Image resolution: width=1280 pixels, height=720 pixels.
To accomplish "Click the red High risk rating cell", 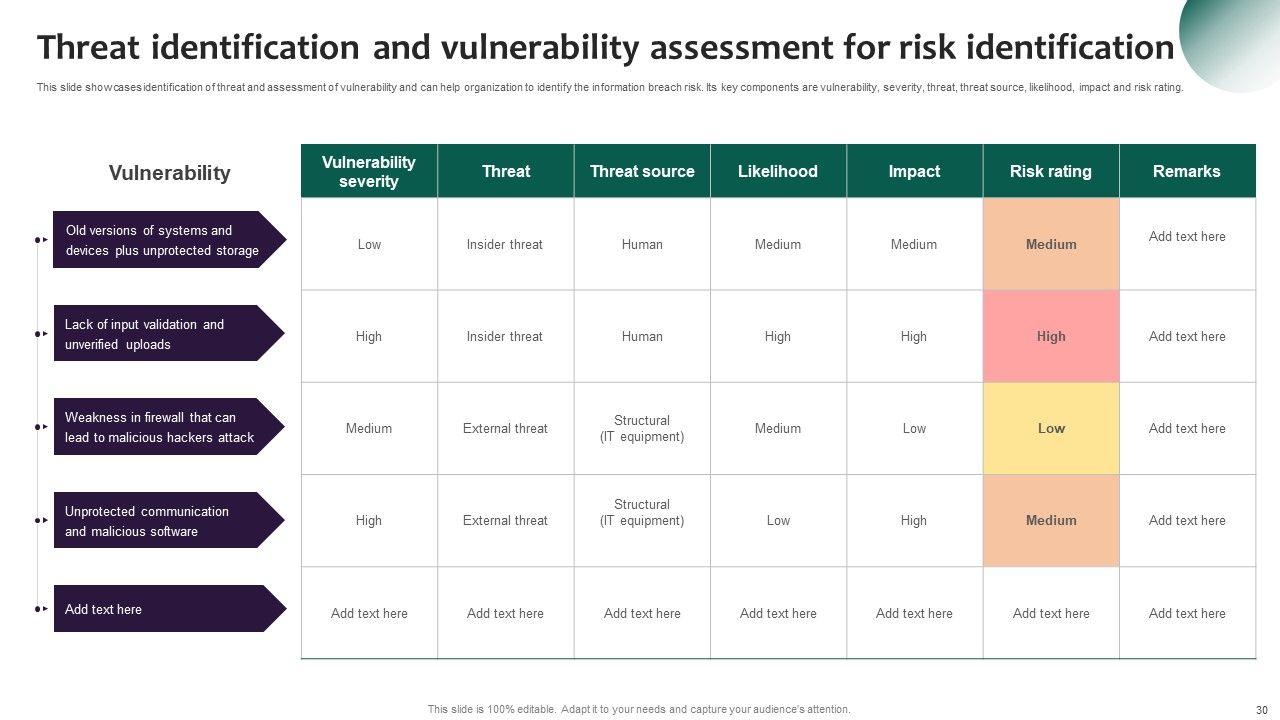I will pyautogui.click(x=1051, y=337).
